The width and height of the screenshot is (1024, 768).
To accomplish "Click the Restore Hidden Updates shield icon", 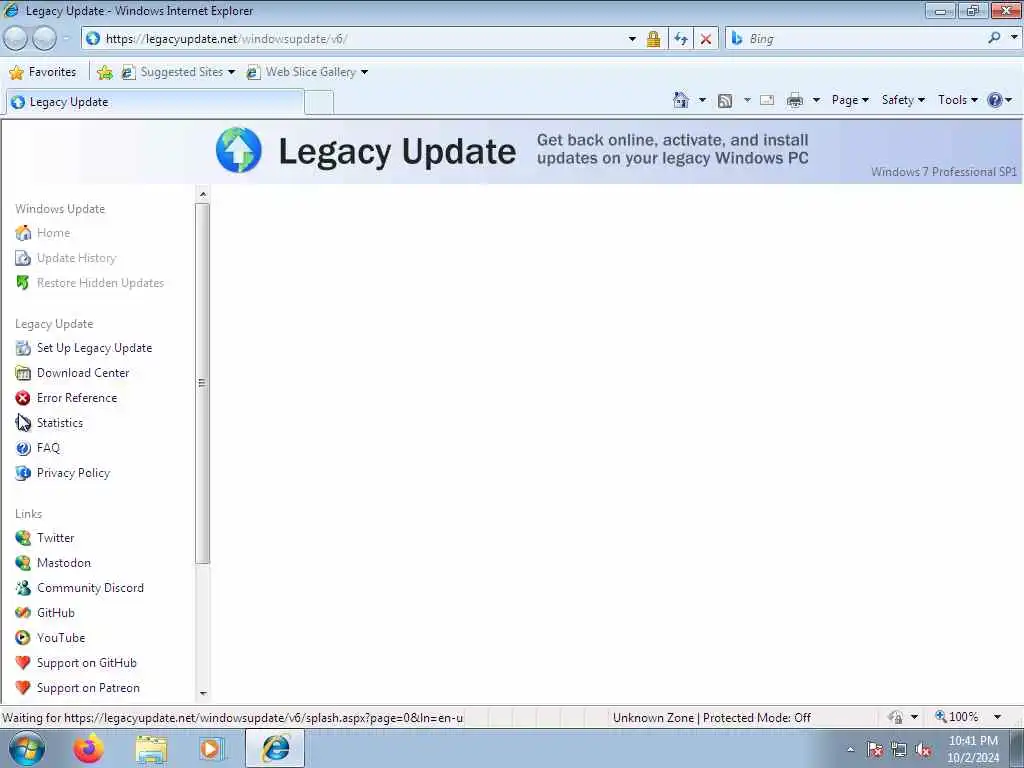I will [23, 283].
